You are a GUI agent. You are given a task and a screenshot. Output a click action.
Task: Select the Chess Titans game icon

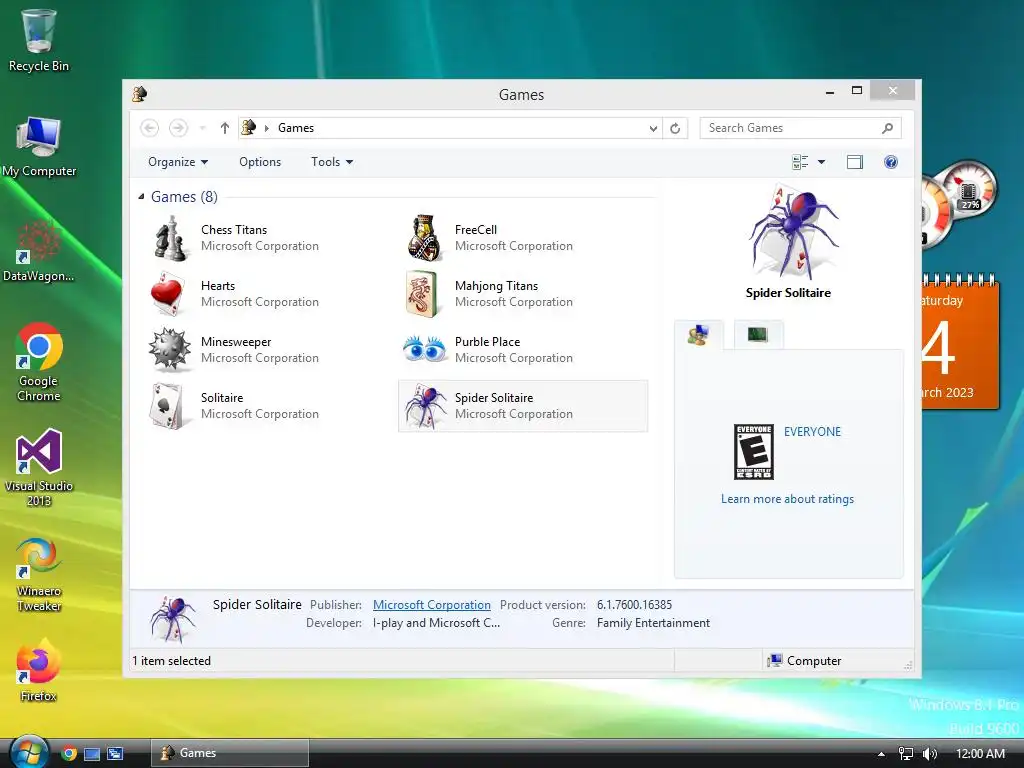click(x=170, y=238)
